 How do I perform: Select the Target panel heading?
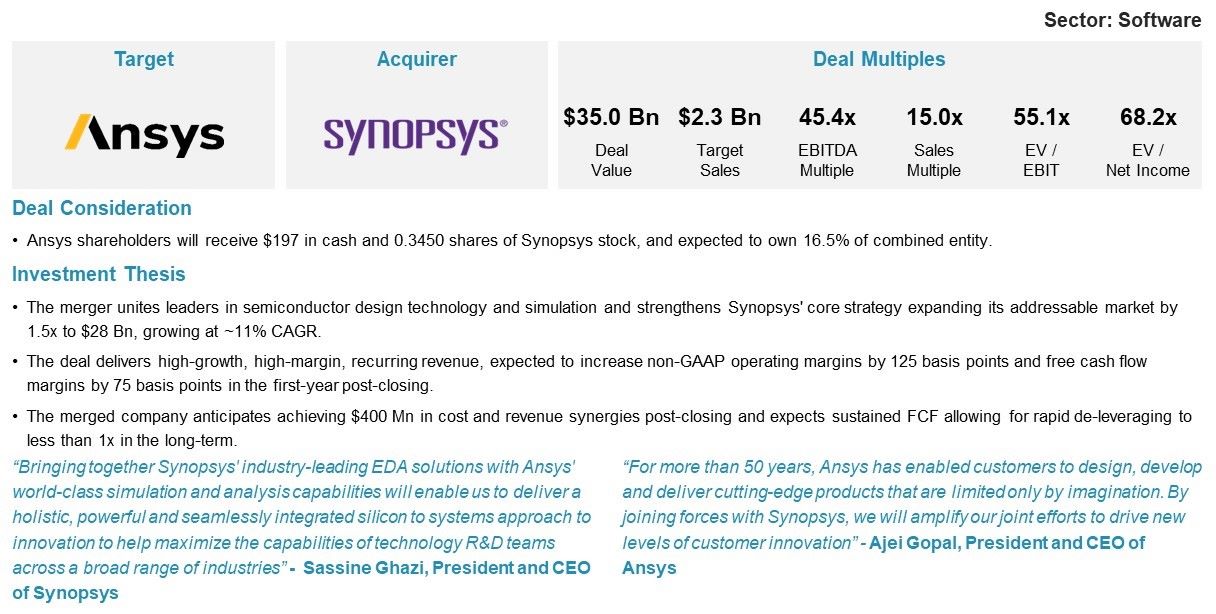[x=144, y=59]
